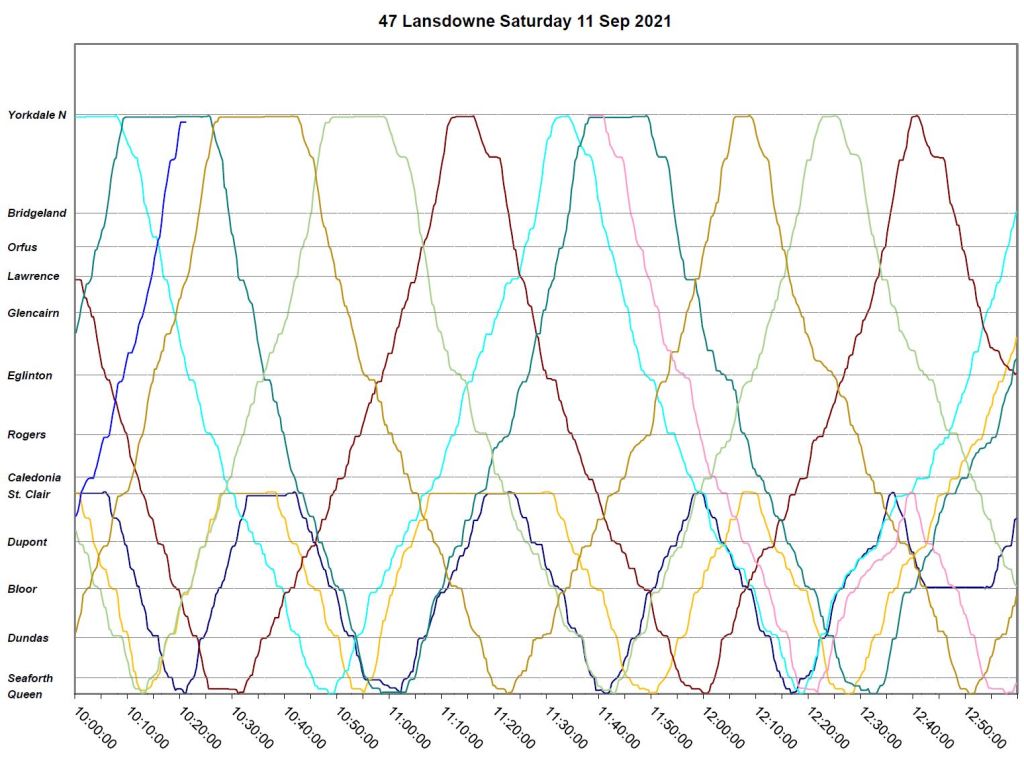Select the Seaforth stop label
Image resolution: width=1024 pixels, height=758 pixels.
31,678
